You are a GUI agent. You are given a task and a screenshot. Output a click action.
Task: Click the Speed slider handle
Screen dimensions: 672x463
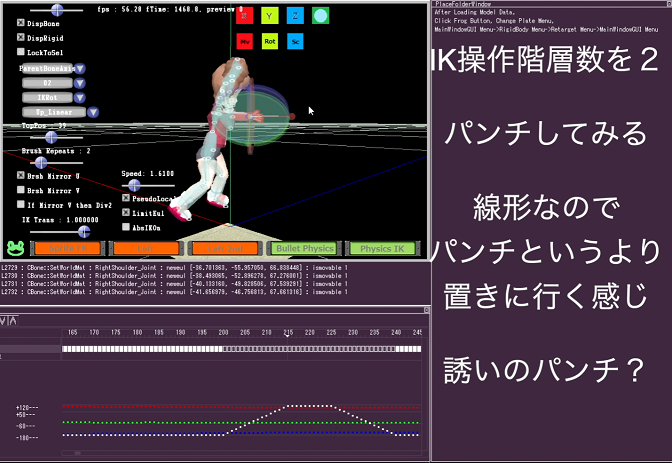pyautogui.click(x=136, y=185)
